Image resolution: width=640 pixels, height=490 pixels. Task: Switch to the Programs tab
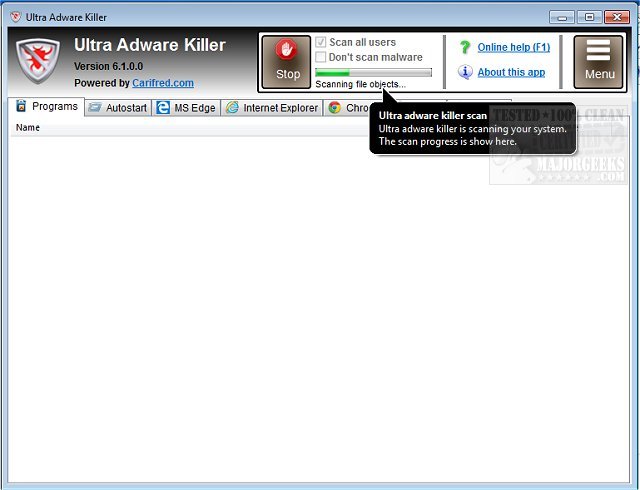47,107
